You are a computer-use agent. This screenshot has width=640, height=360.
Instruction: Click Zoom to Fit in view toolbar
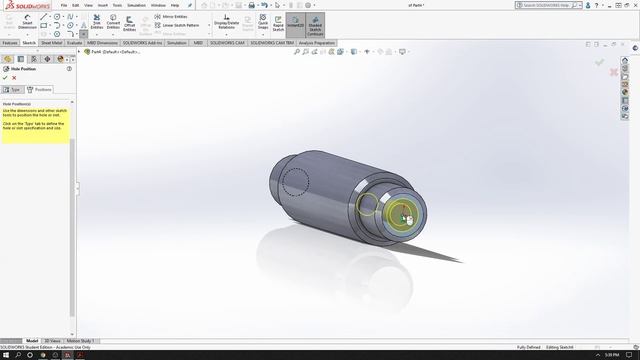297,52
